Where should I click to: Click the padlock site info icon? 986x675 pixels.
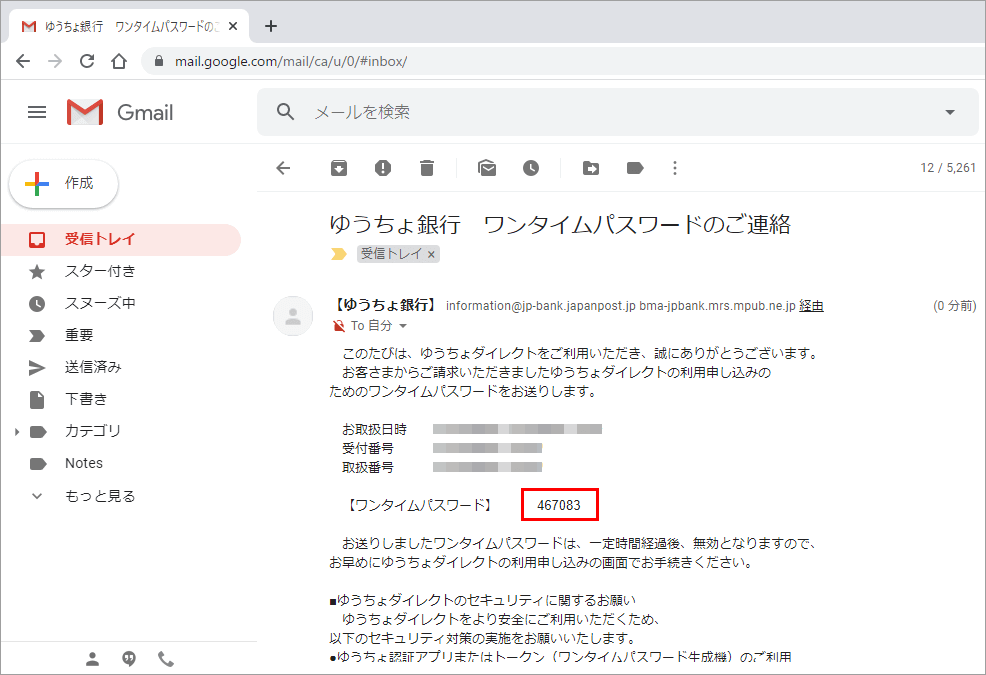pyautogui.click(x=158, y=61)
